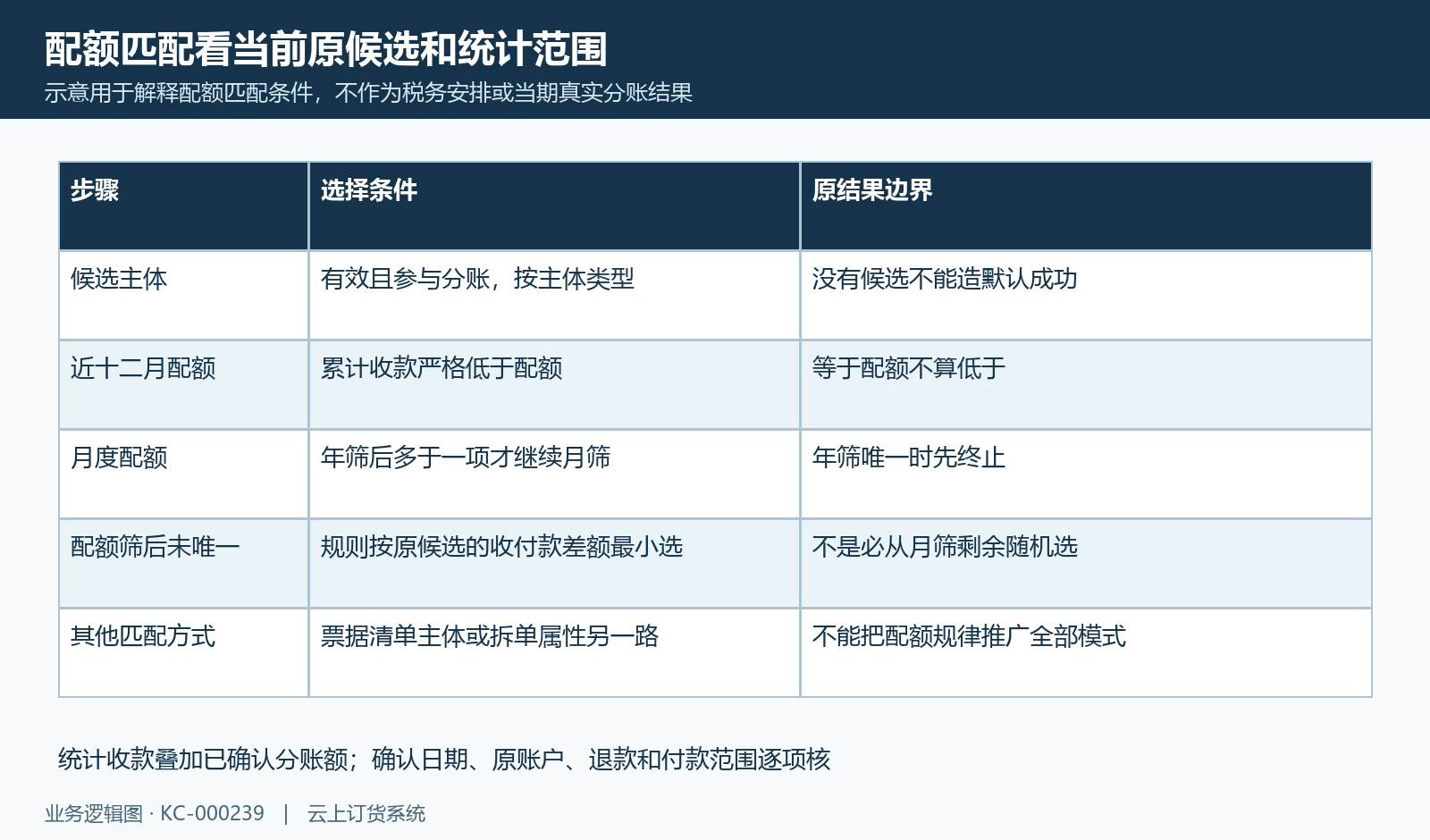Click the title 配额匹配看当前原候选和统计范围
Viewport: 1430px width, 840px height.
(326, 49)
